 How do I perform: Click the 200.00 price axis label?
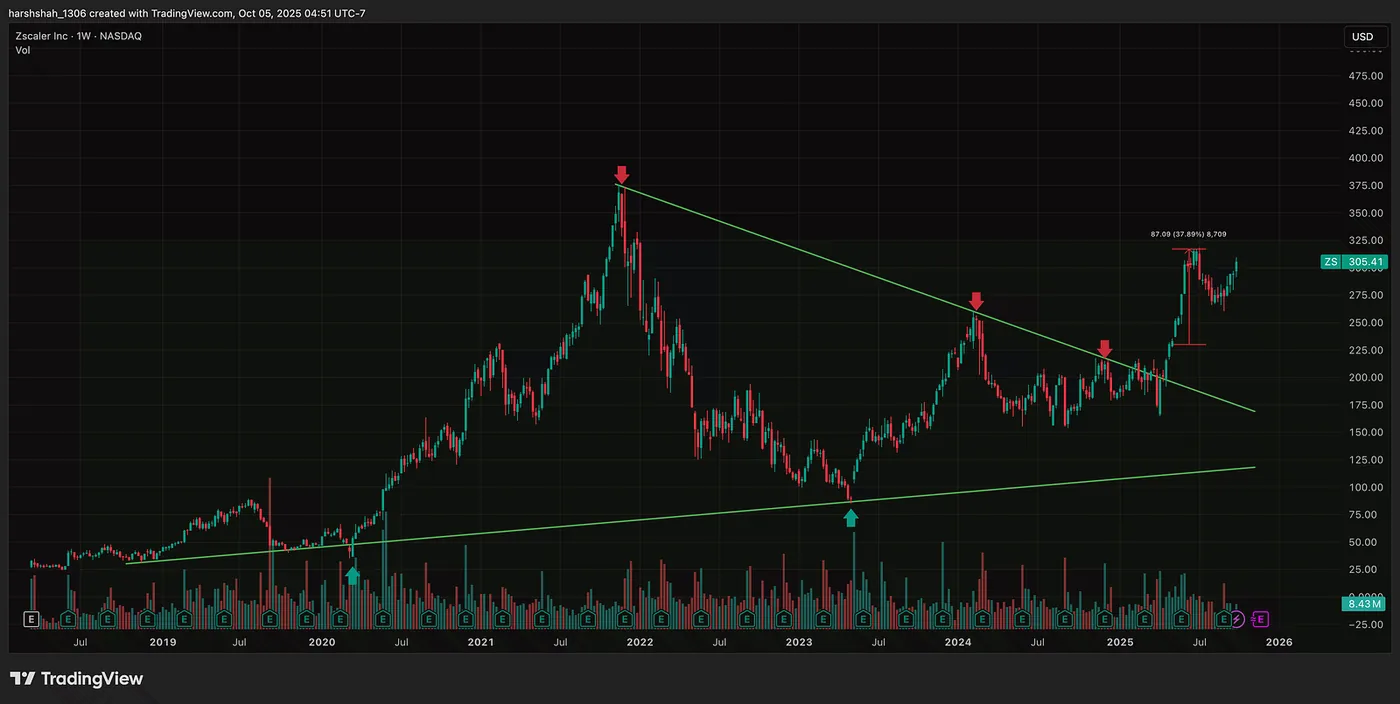coord(1365,377)
